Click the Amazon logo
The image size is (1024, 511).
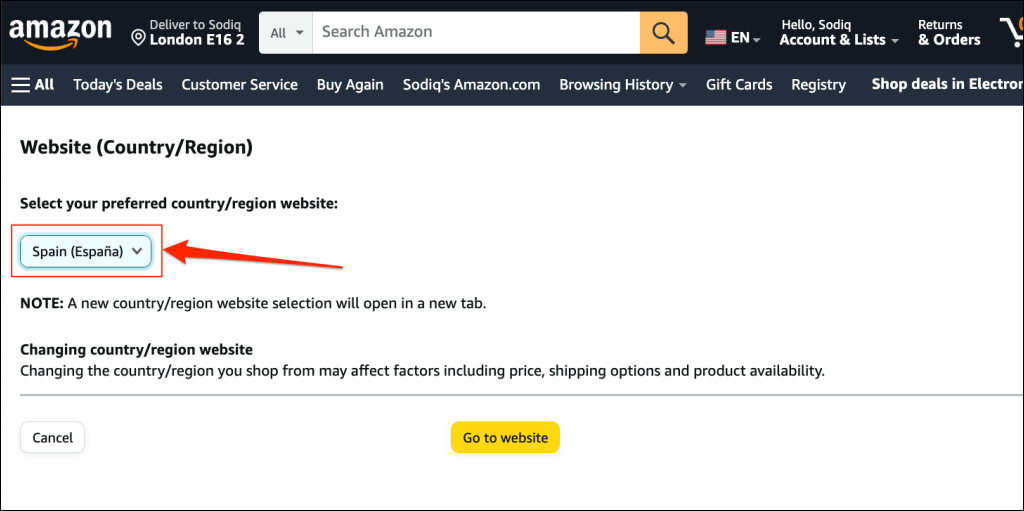point(60,33)
